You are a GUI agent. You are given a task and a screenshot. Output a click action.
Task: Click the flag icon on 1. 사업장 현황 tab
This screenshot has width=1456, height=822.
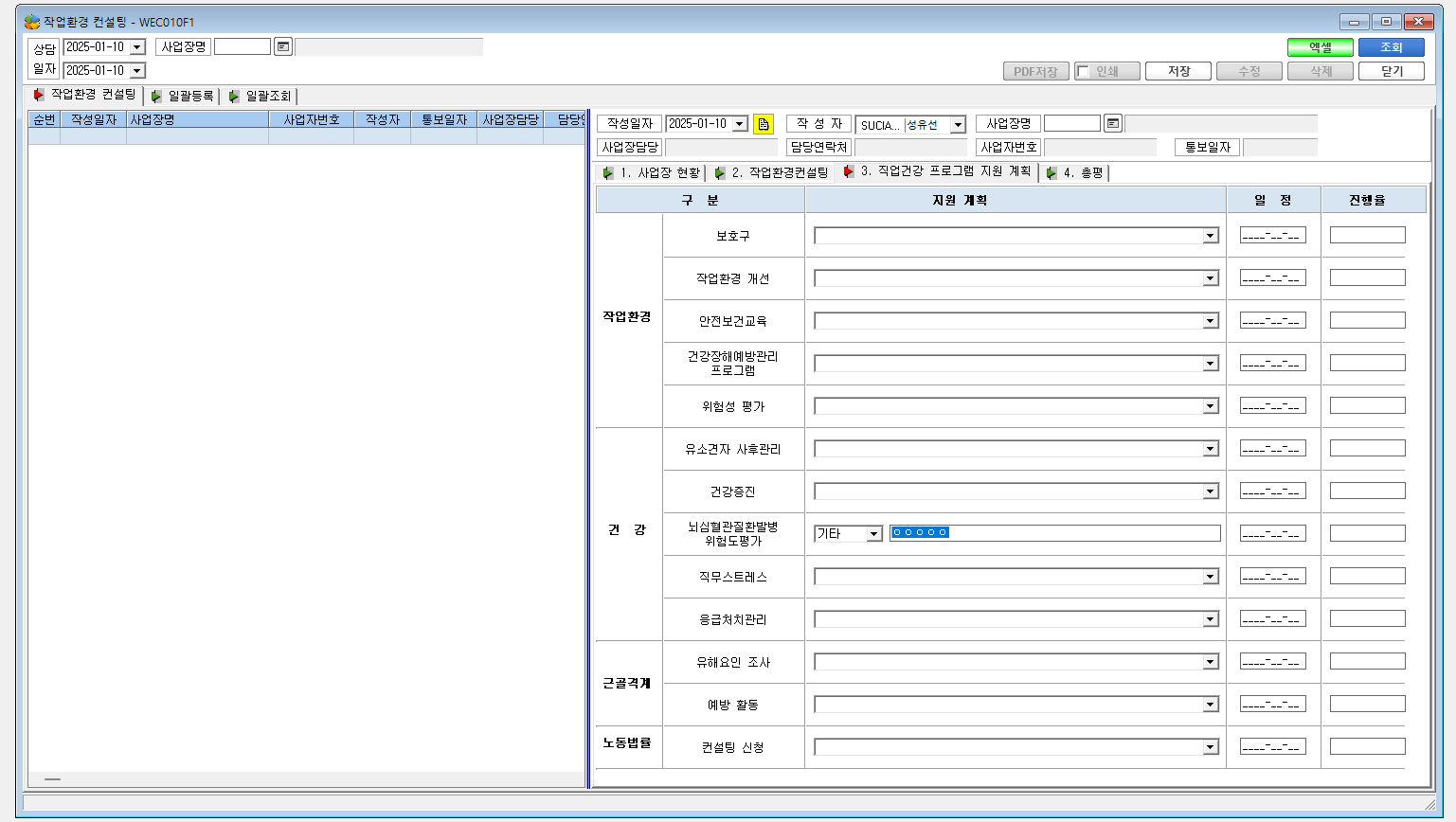pos(608,172)
